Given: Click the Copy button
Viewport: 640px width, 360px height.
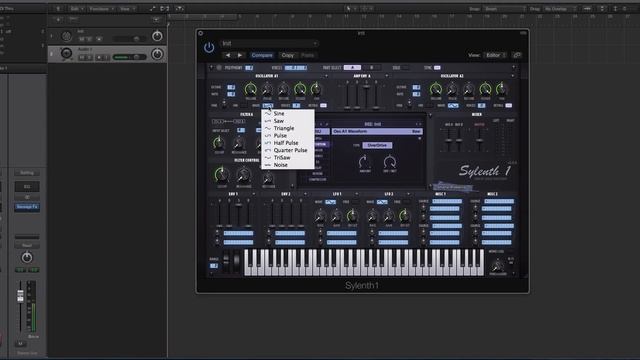Looking at the screenshot, I should [x=287, y=55].
